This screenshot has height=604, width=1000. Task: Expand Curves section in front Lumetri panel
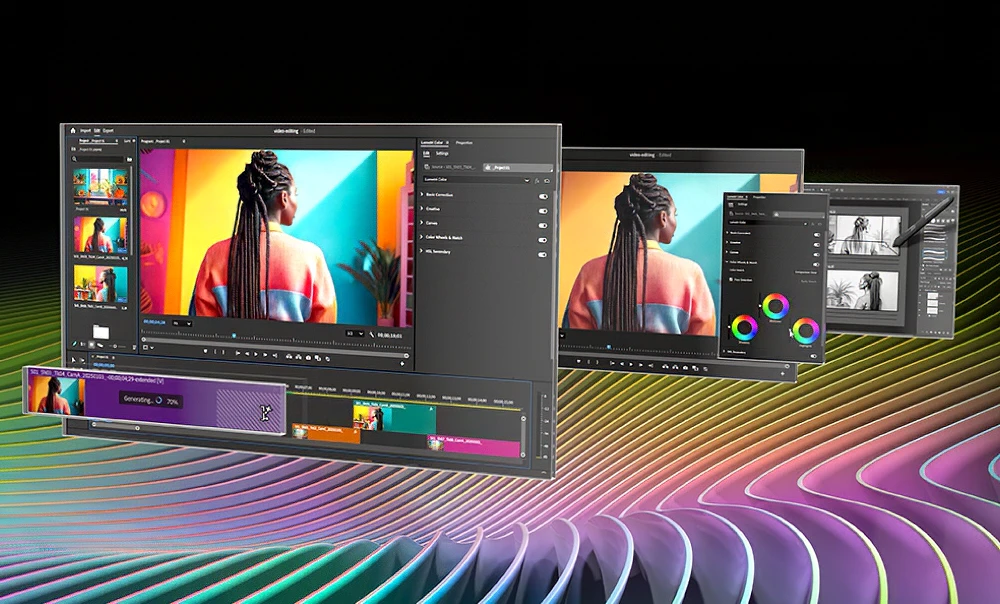422,223
